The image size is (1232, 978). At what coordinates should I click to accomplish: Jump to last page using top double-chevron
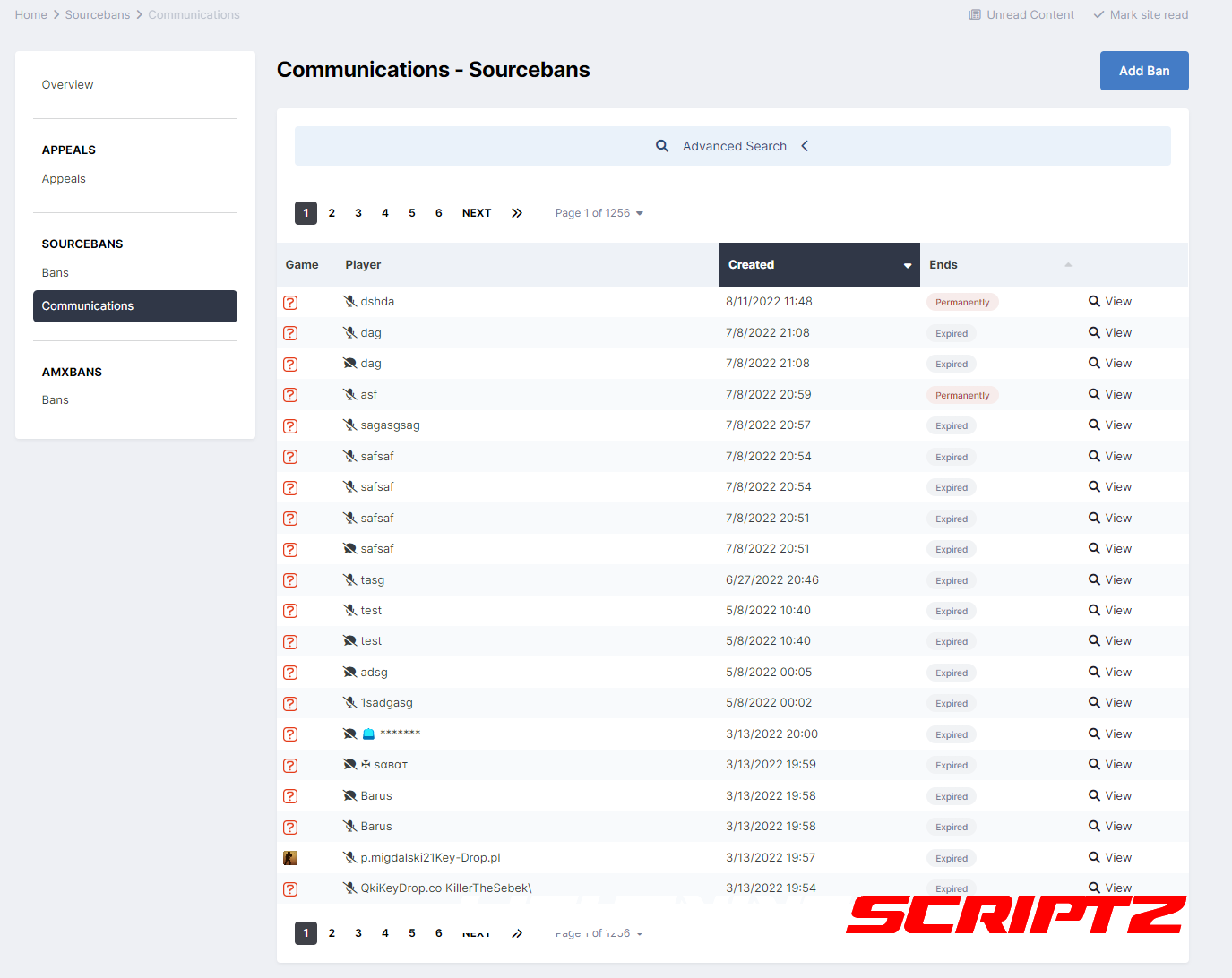click(x=517, y=213)
